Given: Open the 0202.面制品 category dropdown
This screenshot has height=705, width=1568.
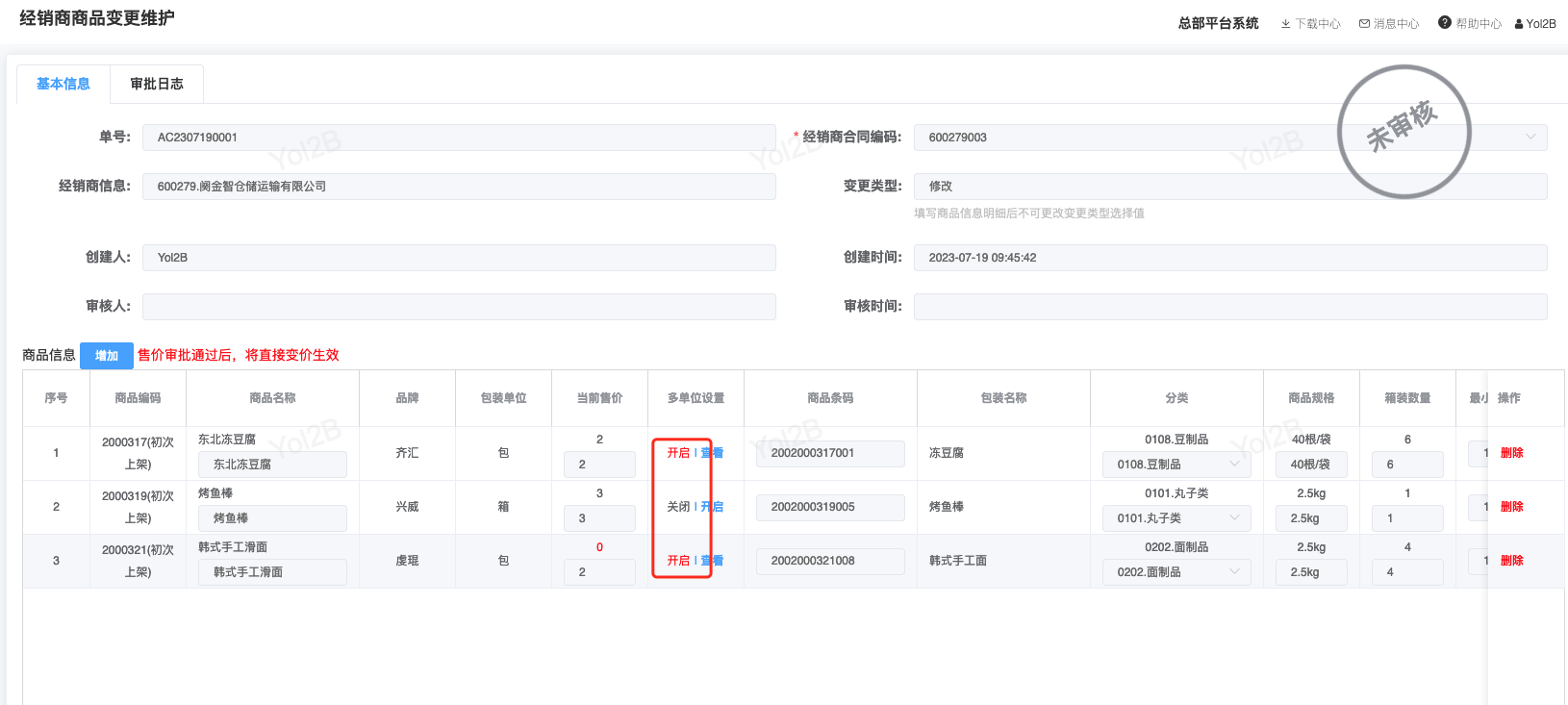Looking at the screenshot, I should coord(1176,572).
